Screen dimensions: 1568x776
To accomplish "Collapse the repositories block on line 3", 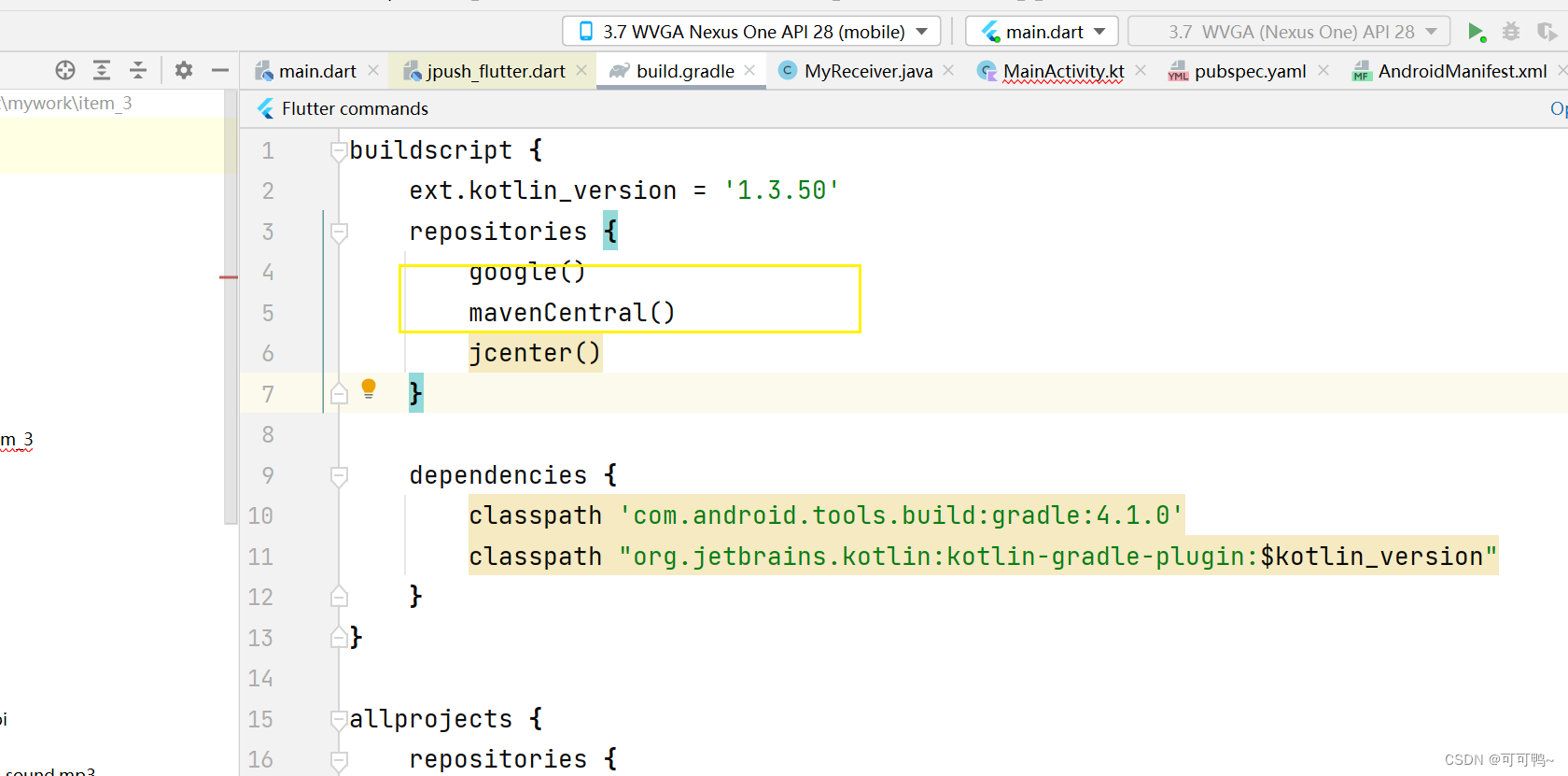I will point(339,232).
